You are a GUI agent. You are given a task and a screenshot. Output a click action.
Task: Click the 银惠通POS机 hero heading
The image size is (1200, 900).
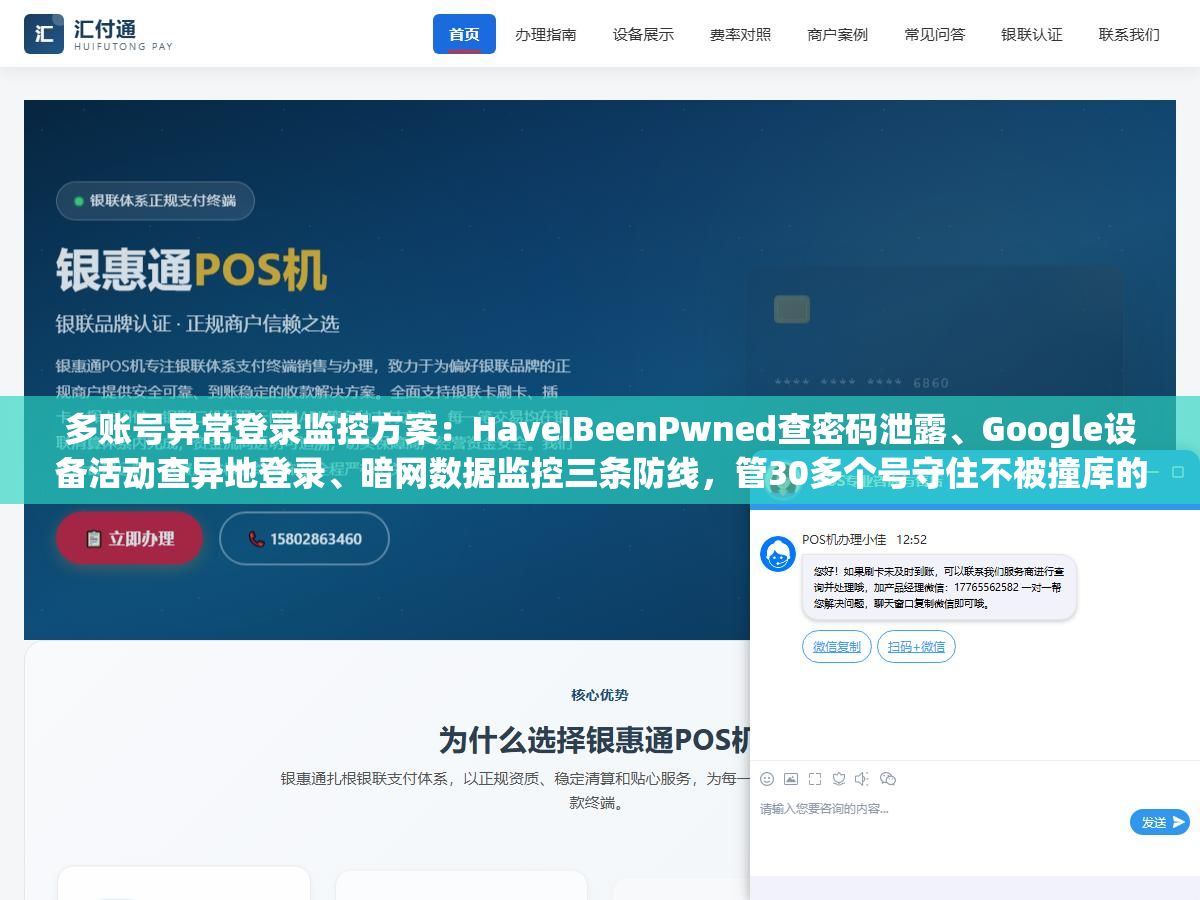click(x=191, y=269)
